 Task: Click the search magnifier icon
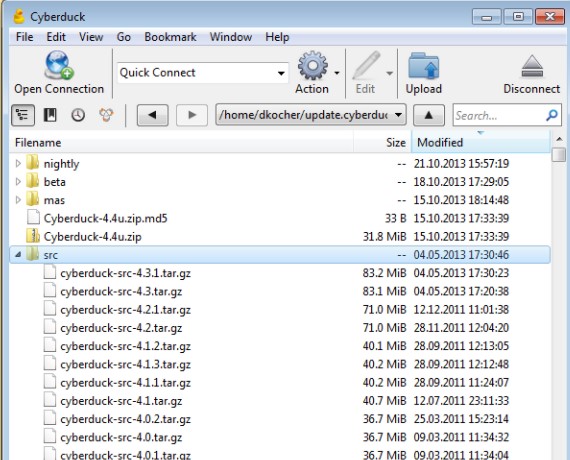[x=552, y=115]
